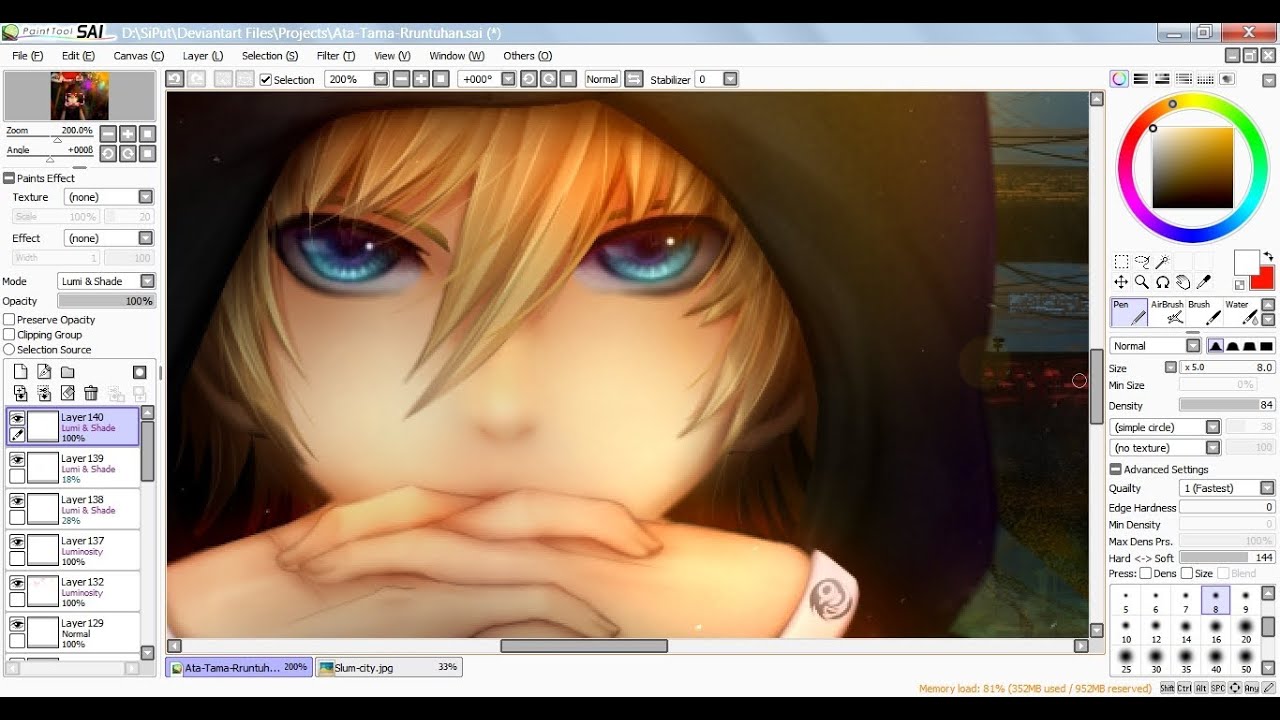
Task: Click the Undo button in toolbar
Action: pos(175,79)
